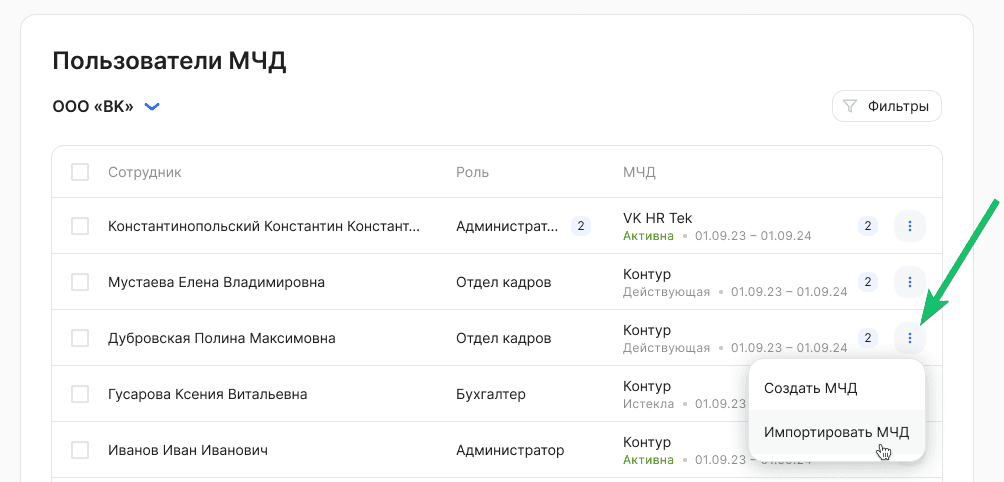Click Контур МЧД entry in Дубровская row
Screen dimensions: 1004x482
[x=647, y=330]
